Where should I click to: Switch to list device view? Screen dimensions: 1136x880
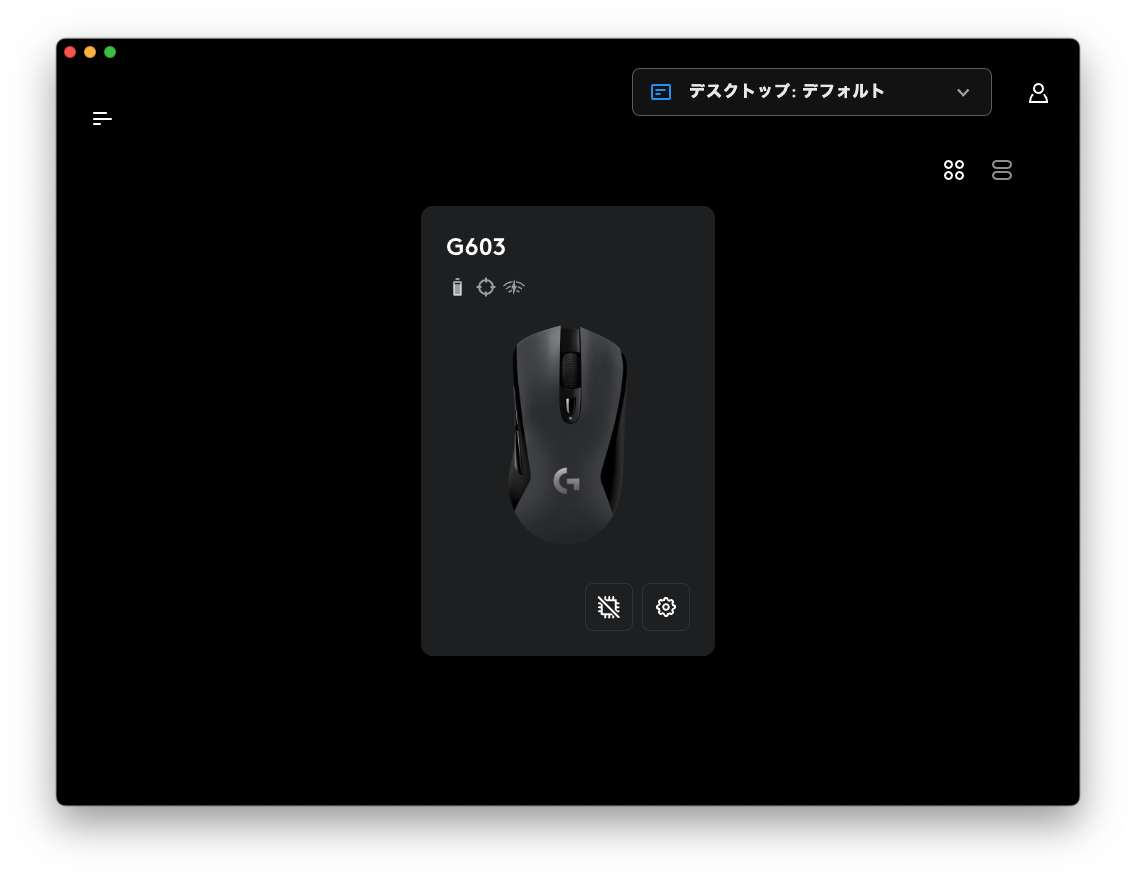[1001, 170]
